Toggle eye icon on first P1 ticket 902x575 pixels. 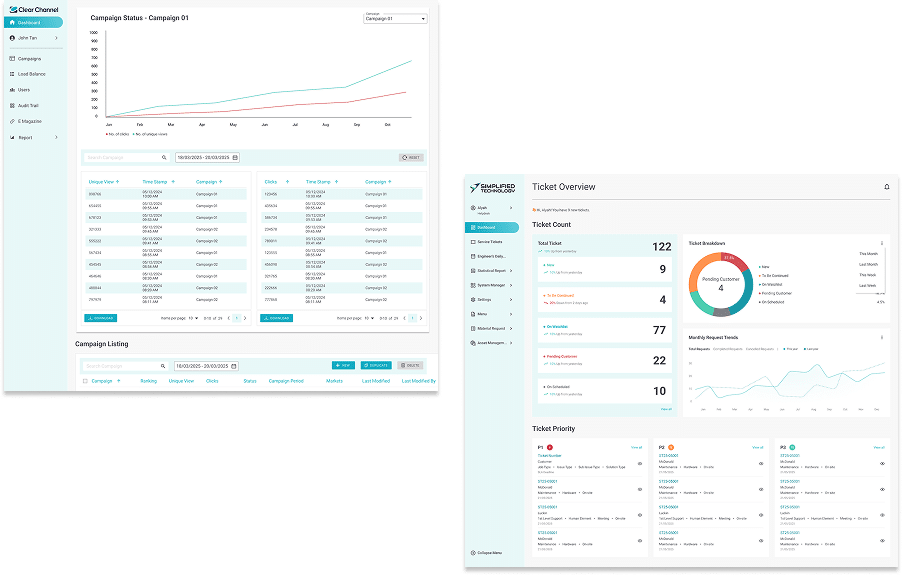pos(640,463)
